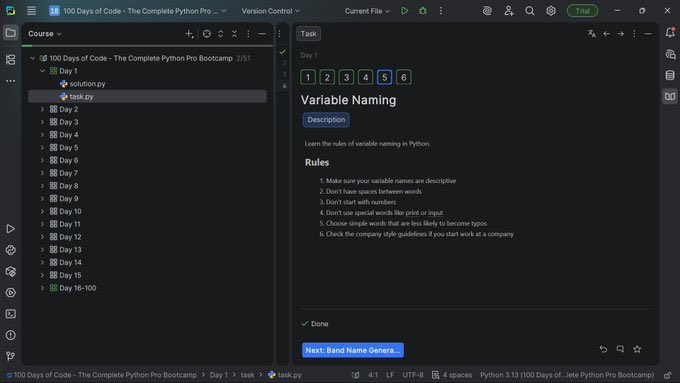Go to next task arrow
The height and width of the screenshot is (383, 680).
click(621, 33)
